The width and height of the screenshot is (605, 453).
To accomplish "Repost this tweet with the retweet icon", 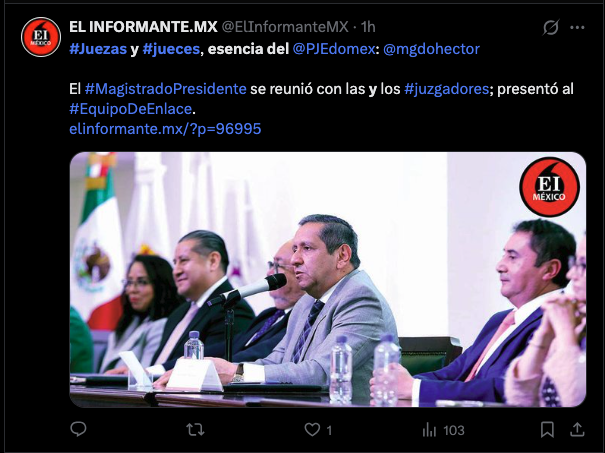I will [195, 429].
